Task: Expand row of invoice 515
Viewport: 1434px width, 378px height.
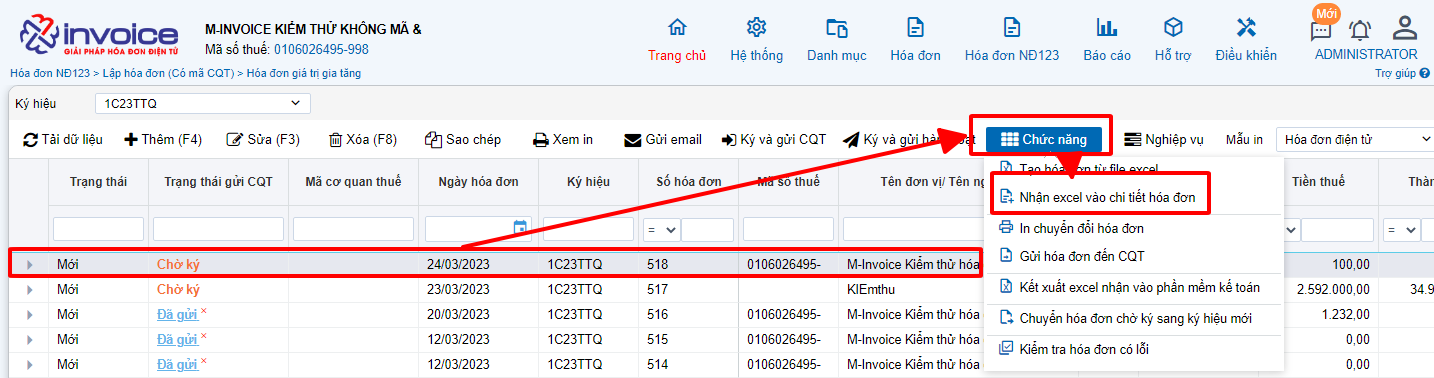Action: (x=29, y=340)
